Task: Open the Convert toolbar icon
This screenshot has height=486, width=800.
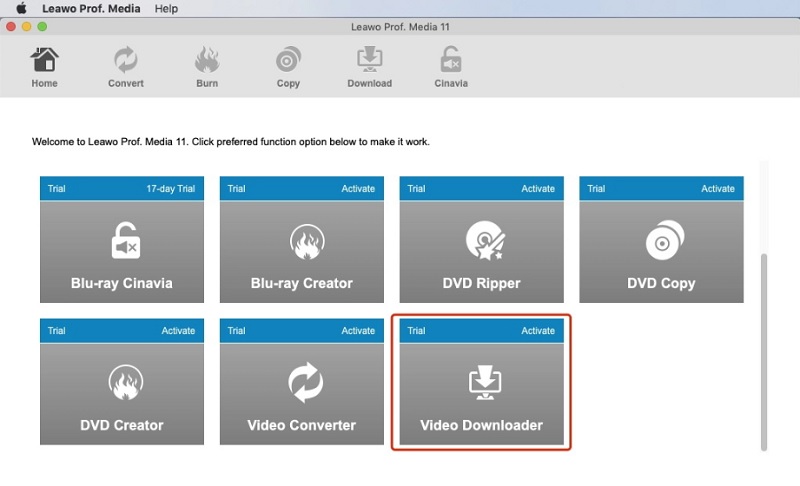Action: (x=126, y=67)
